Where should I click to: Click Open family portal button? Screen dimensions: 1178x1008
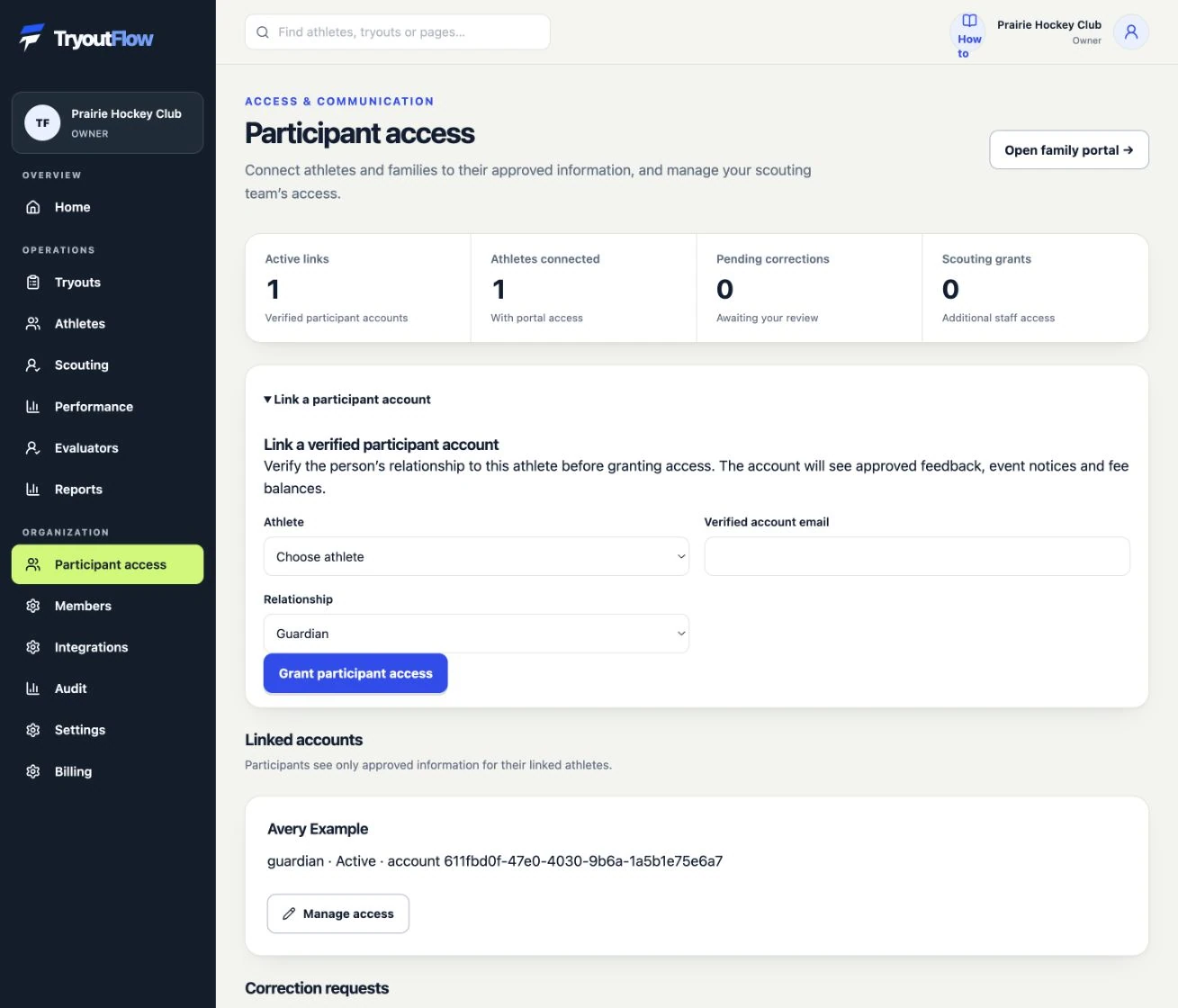[1069, 150]
